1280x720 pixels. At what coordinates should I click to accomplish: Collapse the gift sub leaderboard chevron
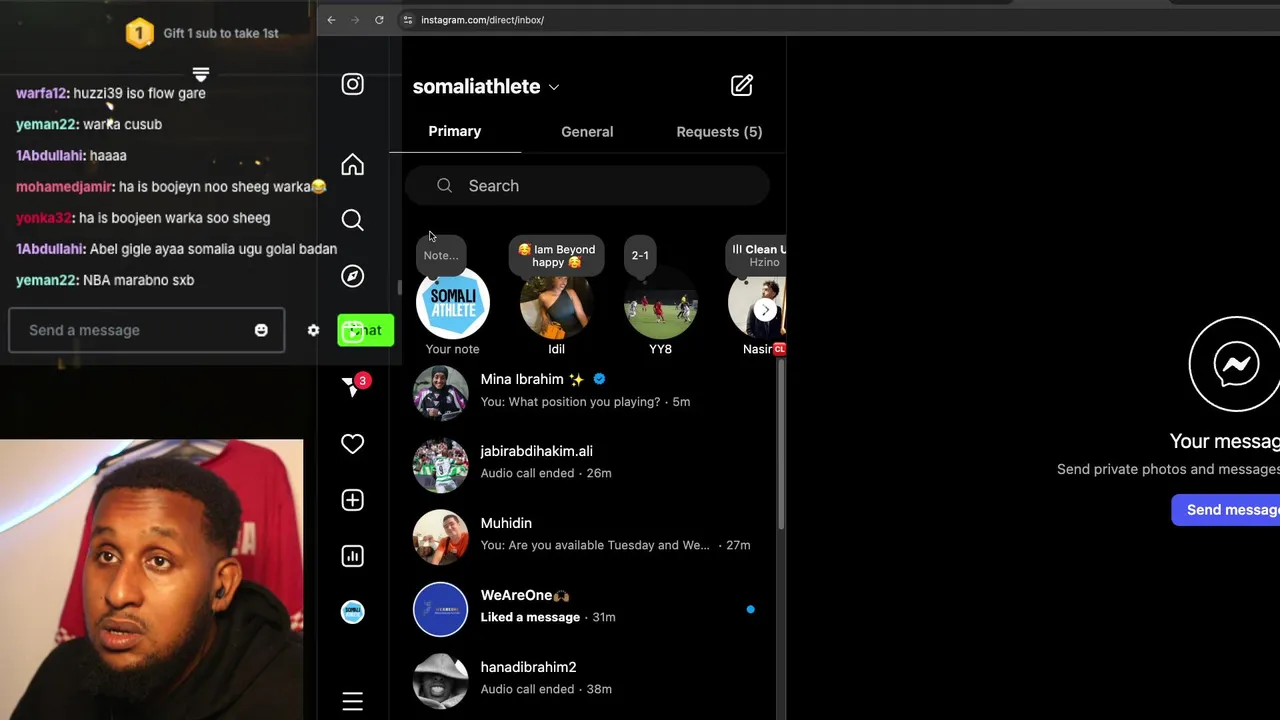(200, 75)
